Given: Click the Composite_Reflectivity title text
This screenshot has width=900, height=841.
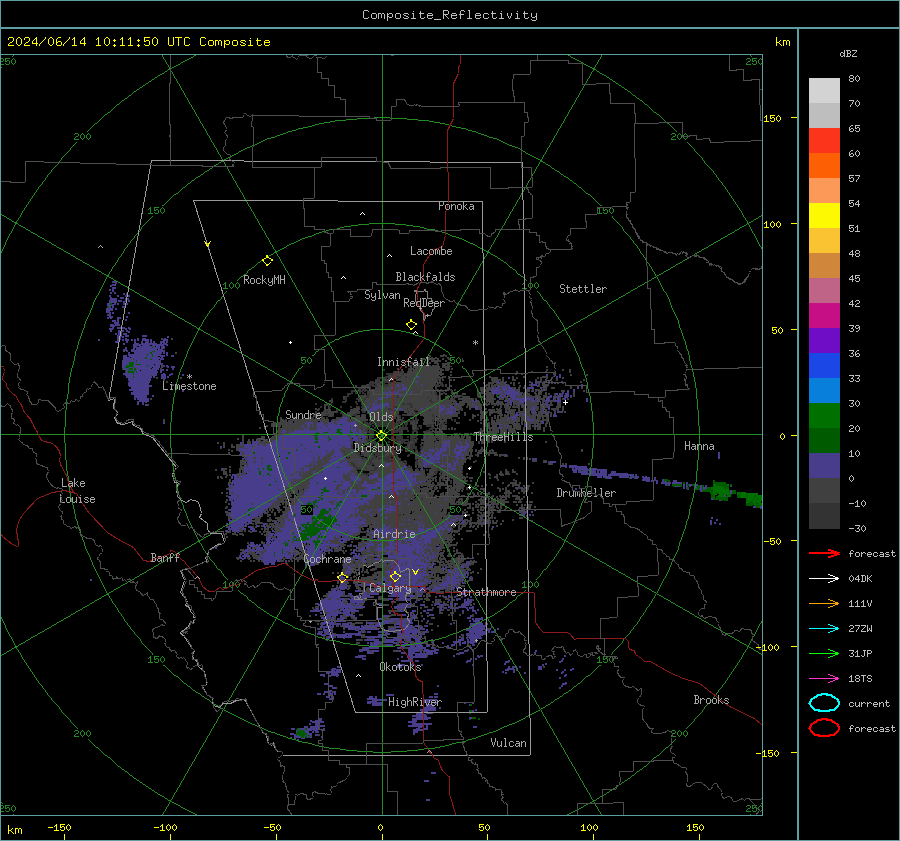Looking at the screenshot, I should pos(450,15).
